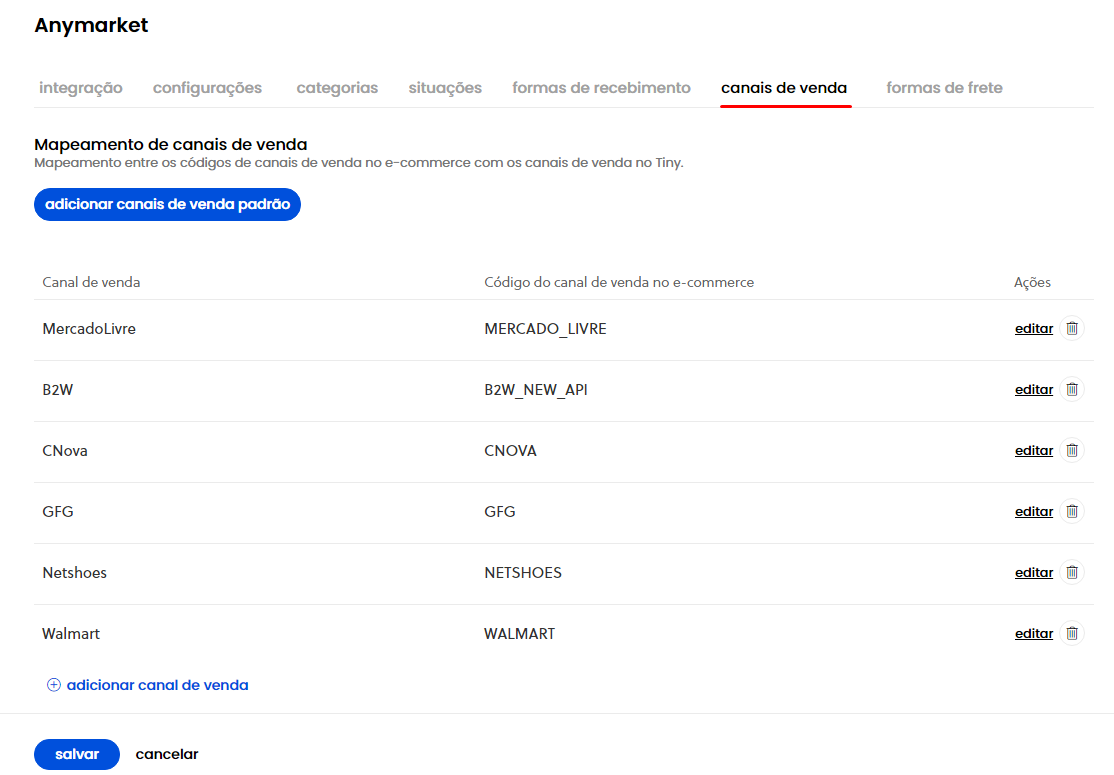Edit the CNova channel mapping
The image size is (1114, 775).
coord(1034,451)
